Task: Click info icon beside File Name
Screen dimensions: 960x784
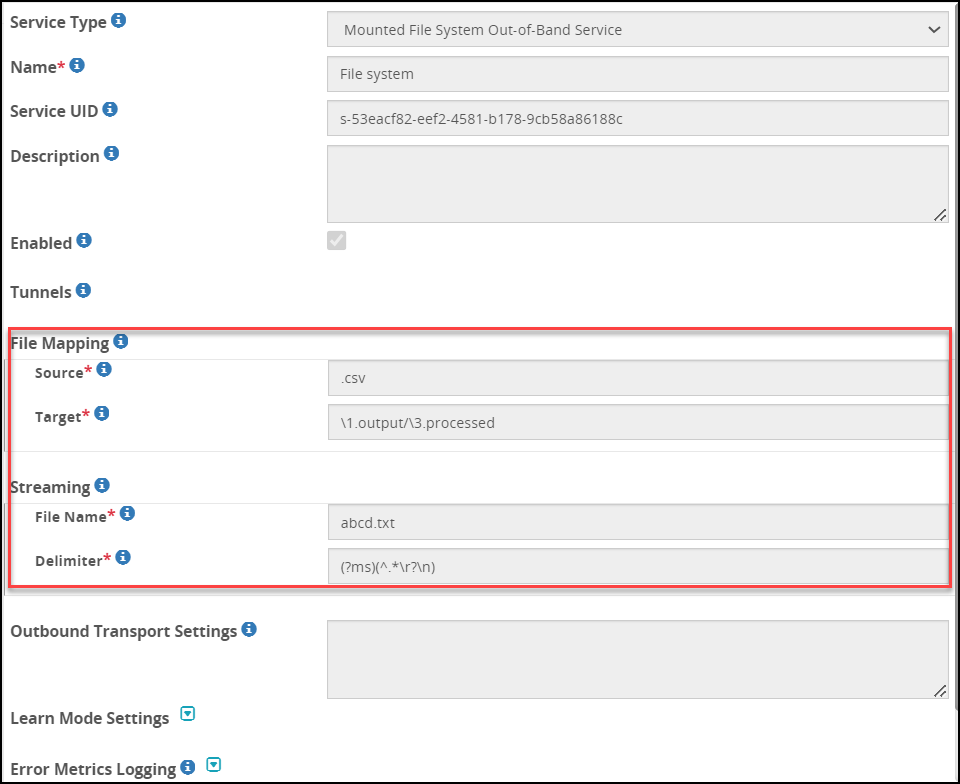Action: (x=127, y=513)
